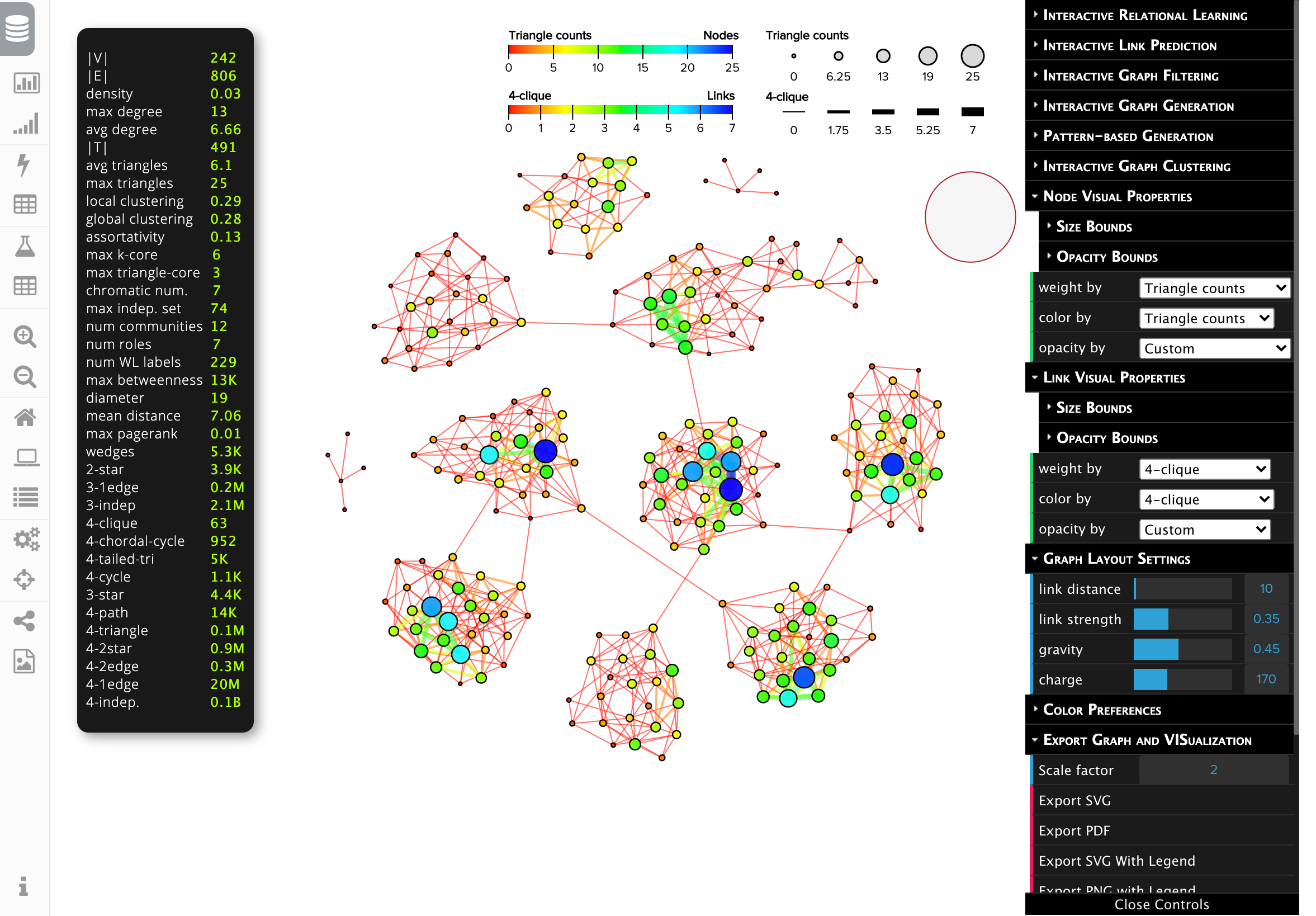Click the Scale factor input showing 2

(1214, 771)
